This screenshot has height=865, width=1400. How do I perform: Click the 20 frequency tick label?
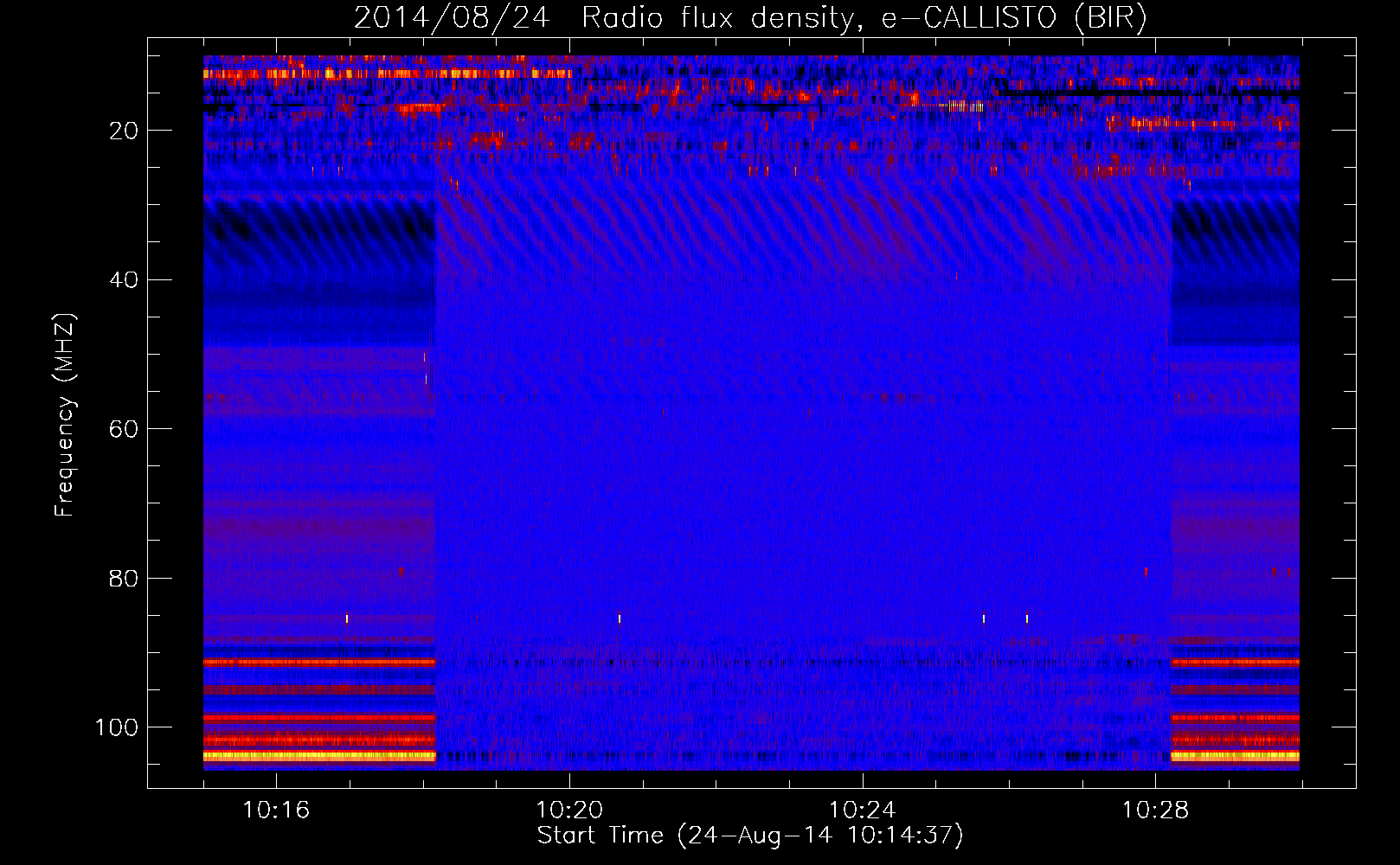coord(124,131)
